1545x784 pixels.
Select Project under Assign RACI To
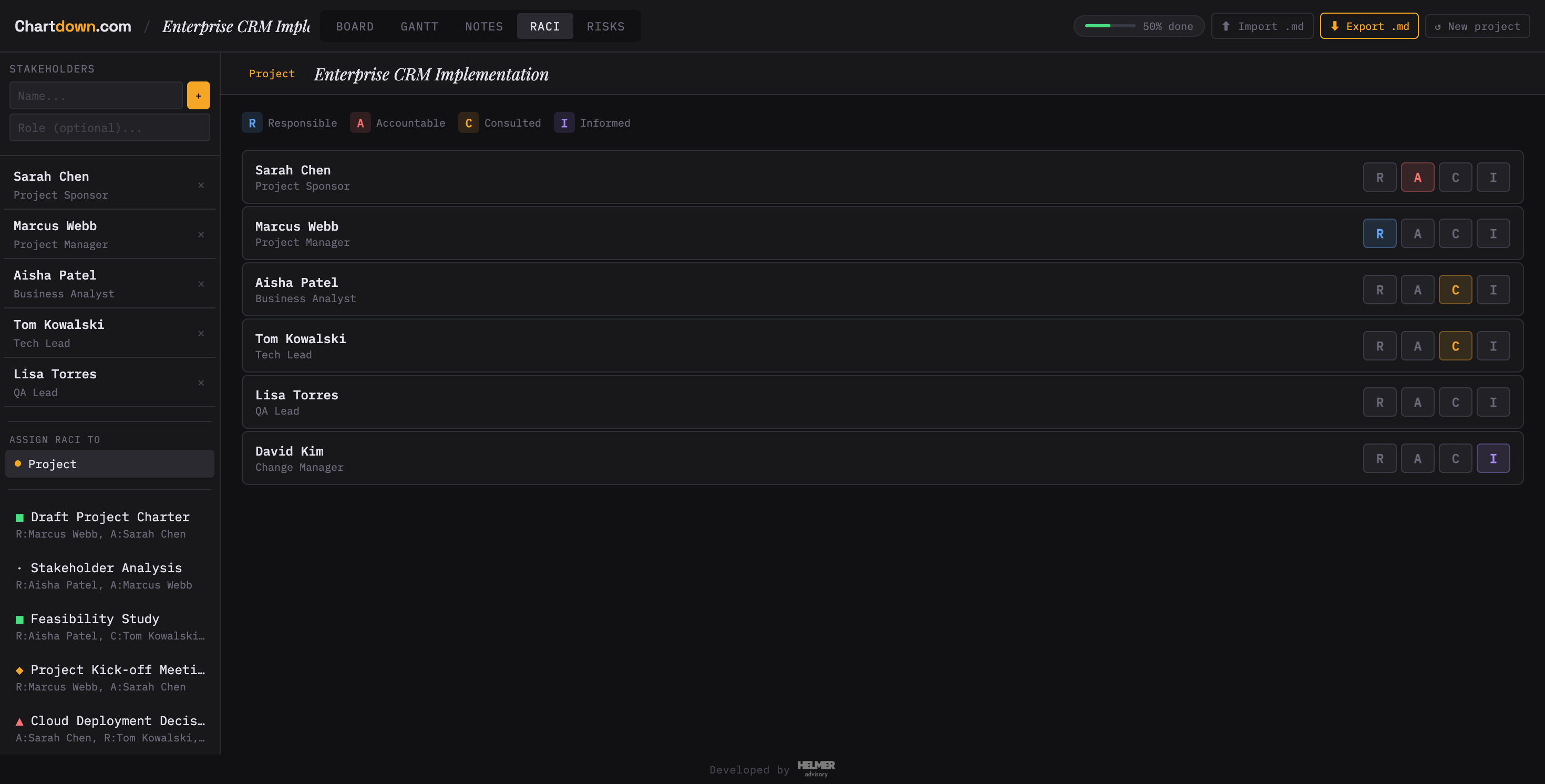coord(110,465)
